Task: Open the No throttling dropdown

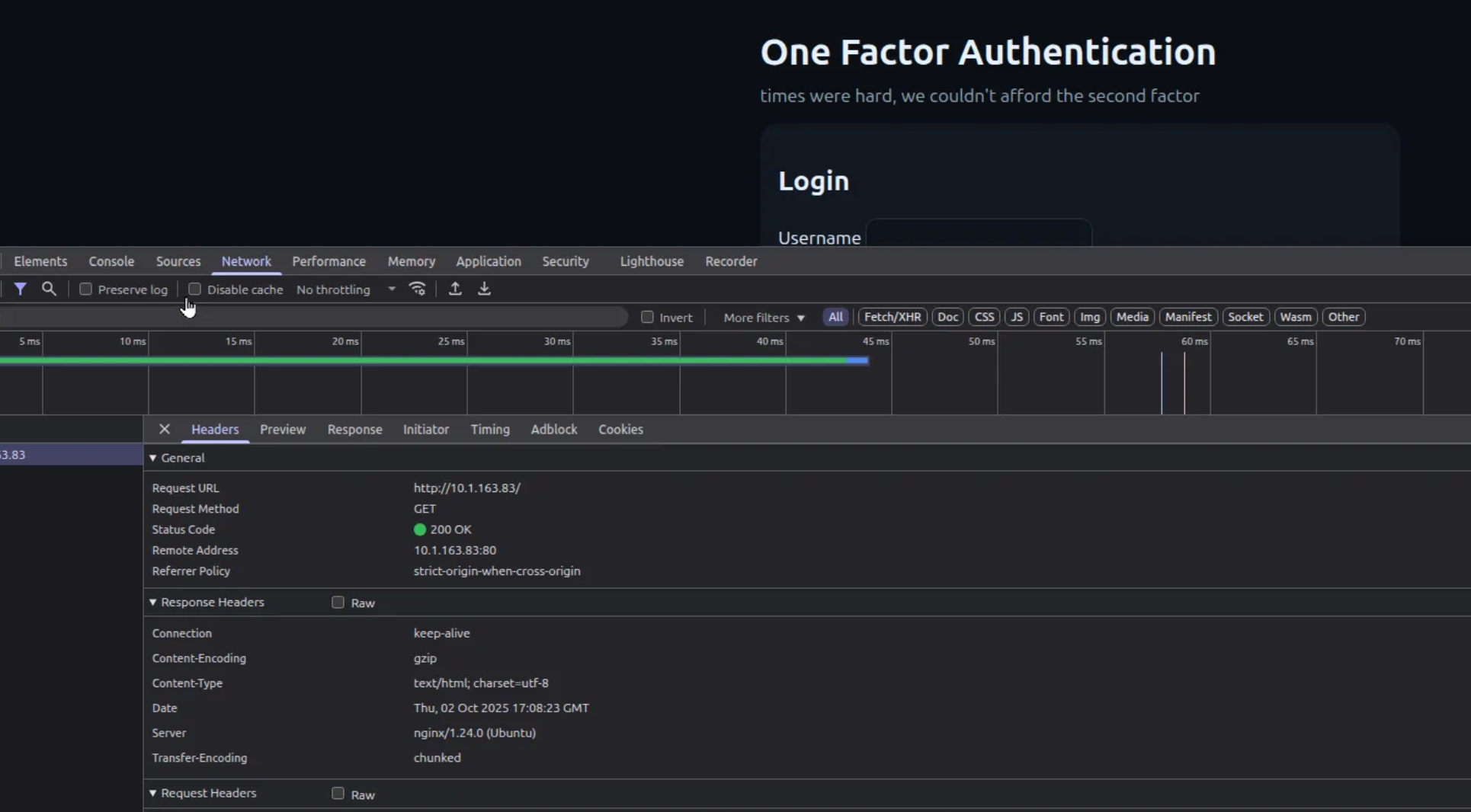Action: click(x=345, y=289)
